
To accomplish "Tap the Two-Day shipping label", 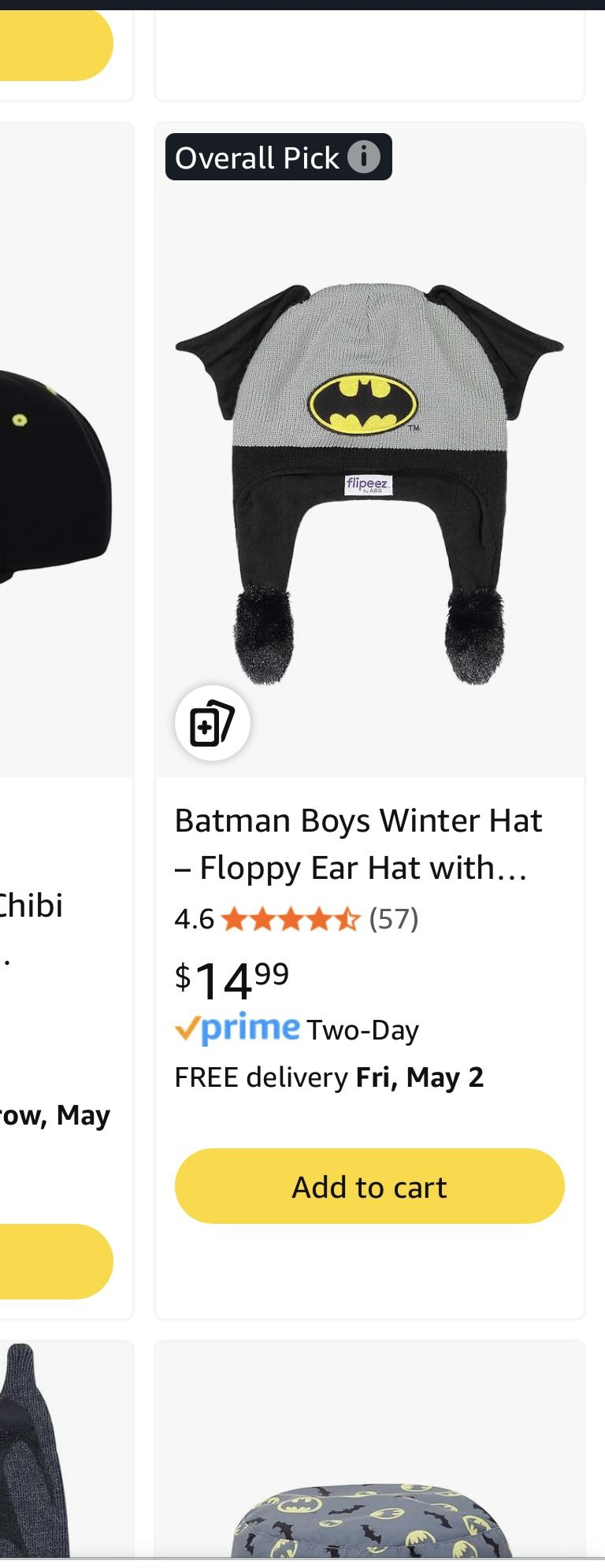I will pos(362,1030).
